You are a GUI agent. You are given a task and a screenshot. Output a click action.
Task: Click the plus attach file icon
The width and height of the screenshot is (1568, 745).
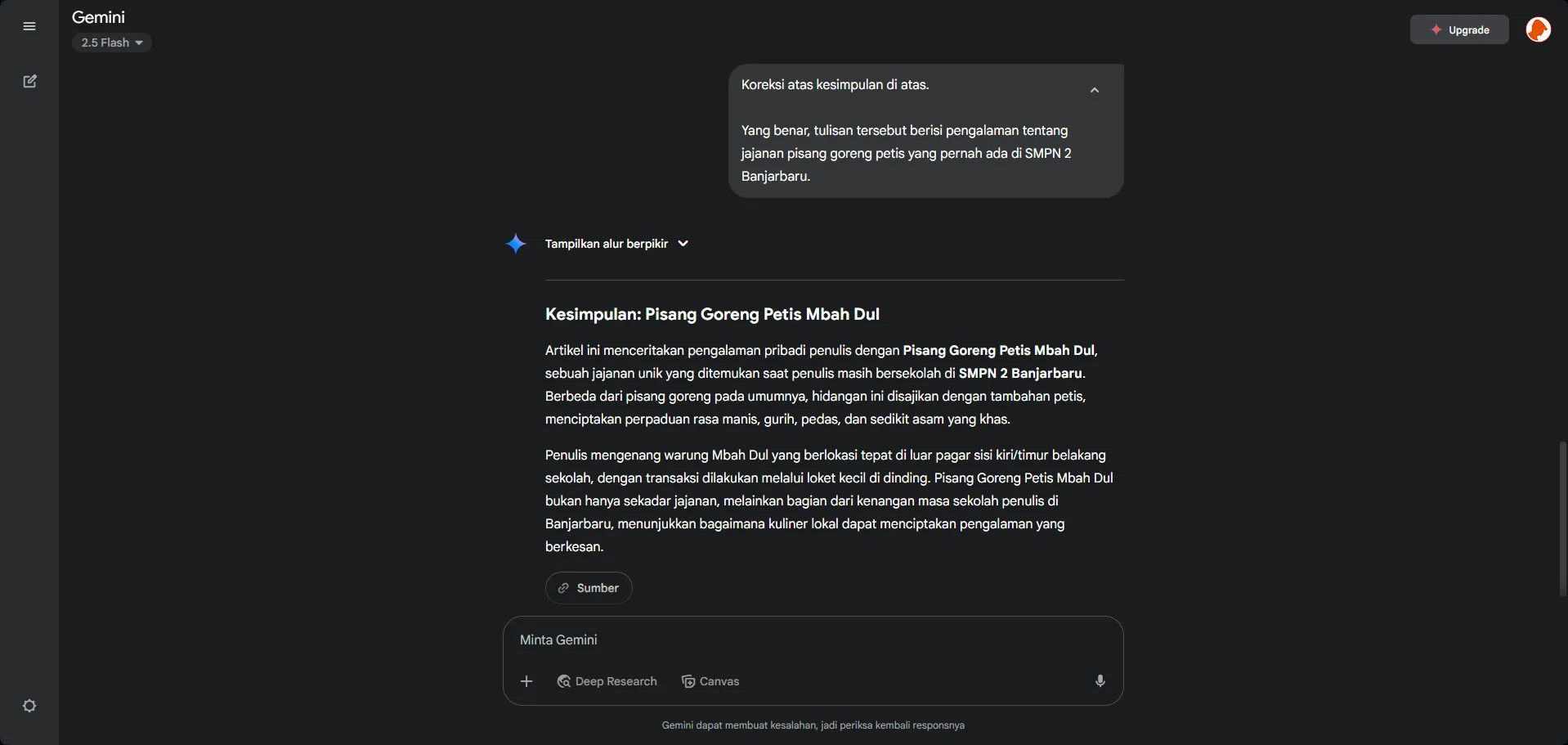[x=526, y=681]
